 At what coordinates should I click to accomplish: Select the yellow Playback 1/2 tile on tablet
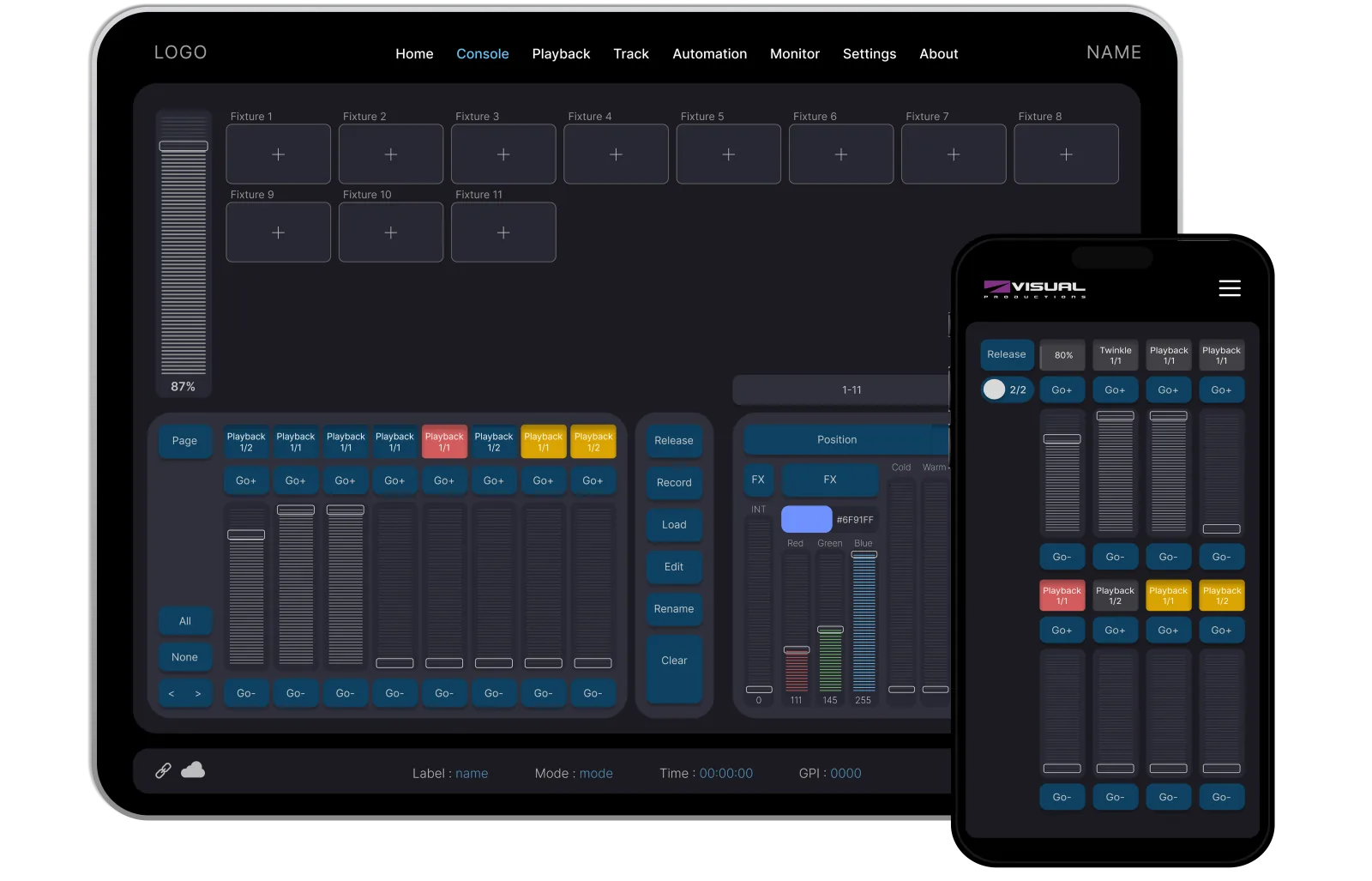(593, 442)
